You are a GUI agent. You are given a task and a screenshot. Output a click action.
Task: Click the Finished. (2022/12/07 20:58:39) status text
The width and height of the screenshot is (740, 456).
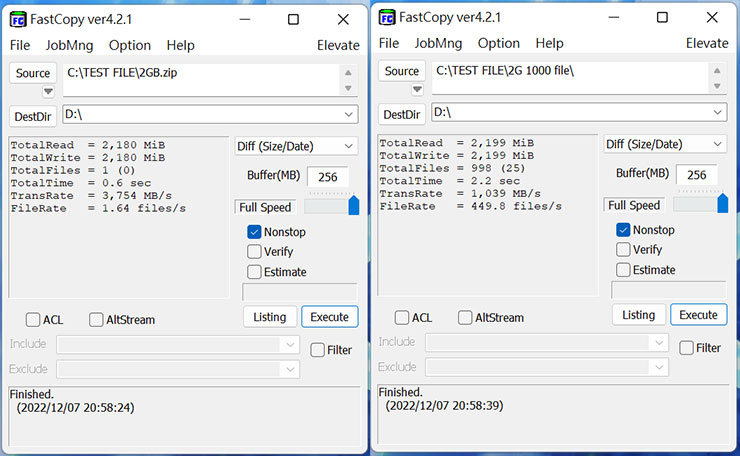(441, 399)
